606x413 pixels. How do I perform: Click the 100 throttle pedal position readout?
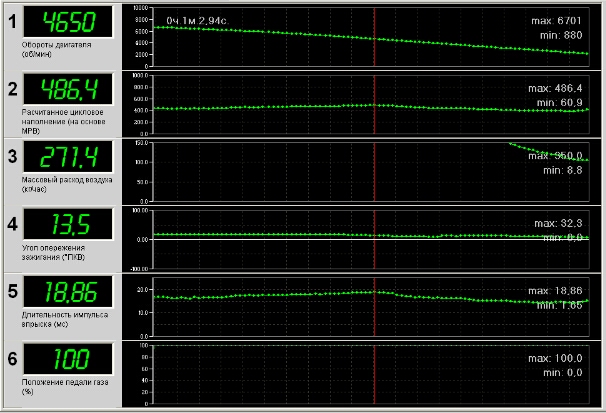[x=68, y=359]
